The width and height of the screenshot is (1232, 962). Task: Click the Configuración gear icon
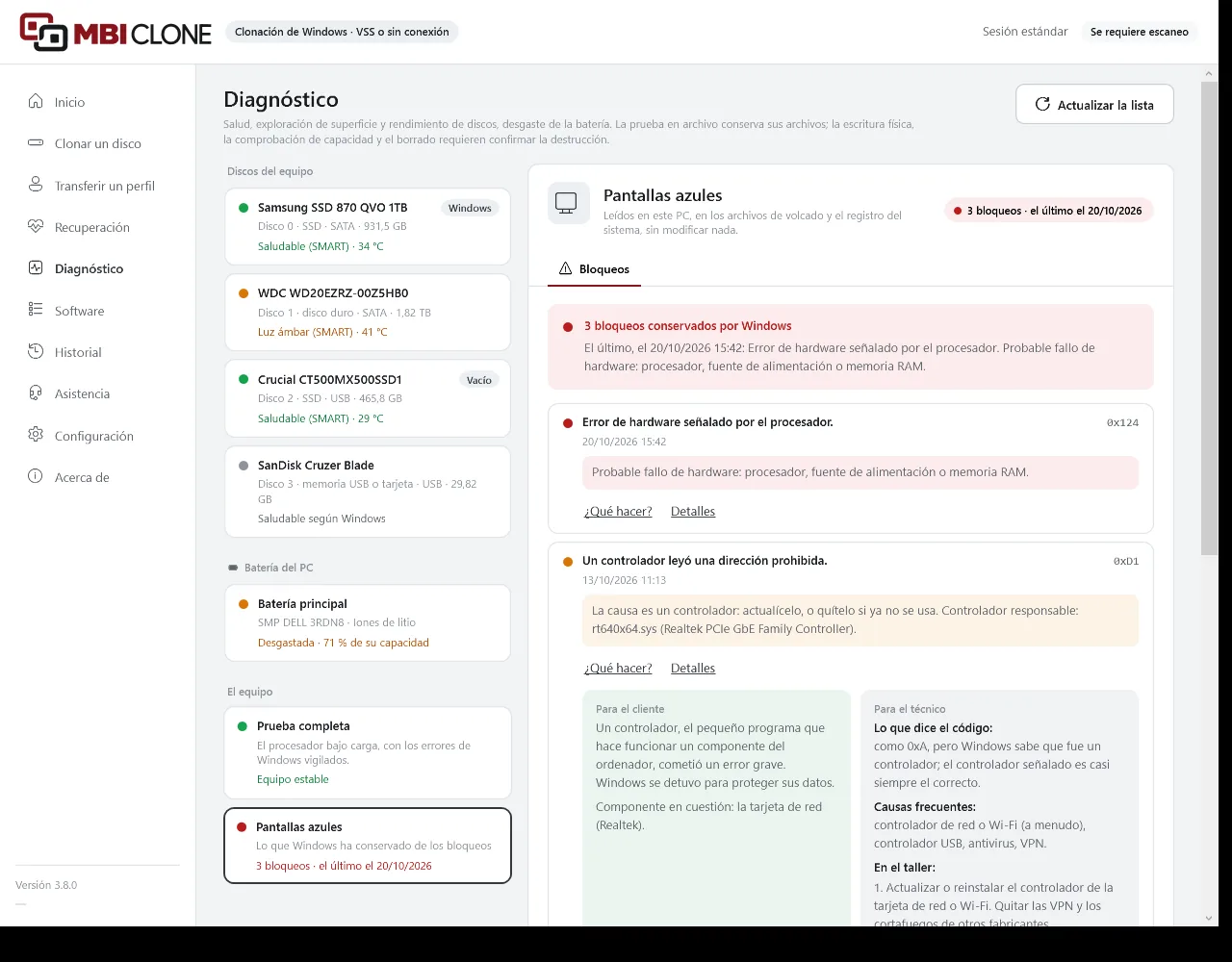[x=36, y=435]
